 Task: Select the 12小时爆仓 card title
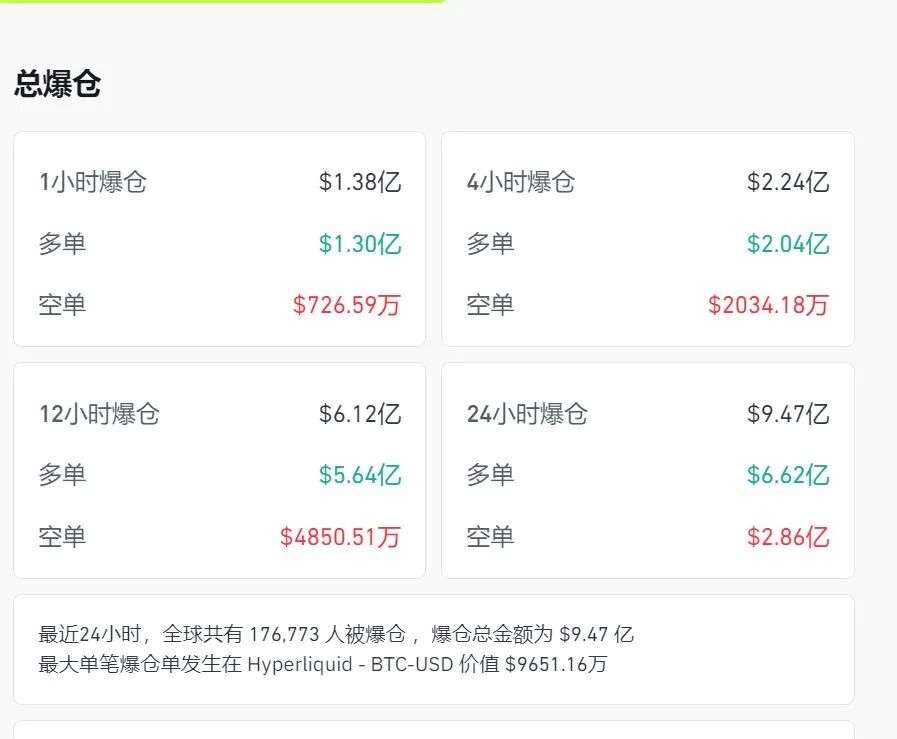(99, 414)
